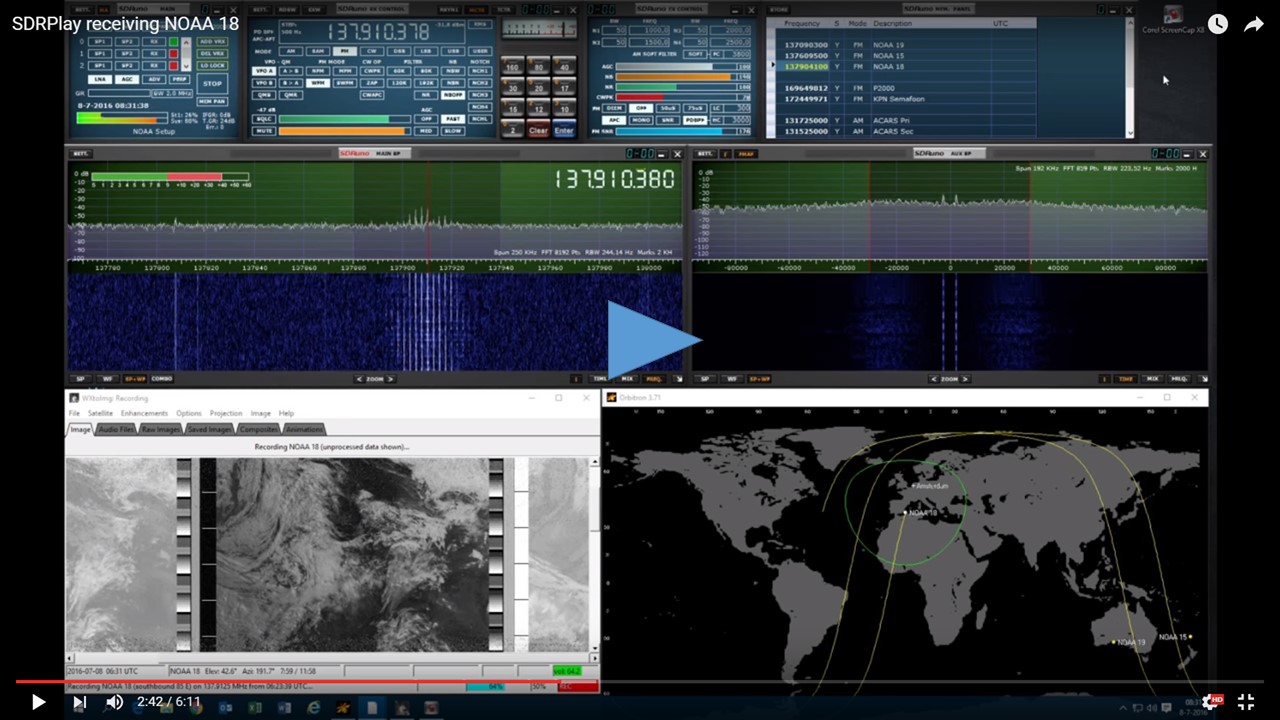Click the zoom-in arrow in the Main SP window

[x=391, y=379]
